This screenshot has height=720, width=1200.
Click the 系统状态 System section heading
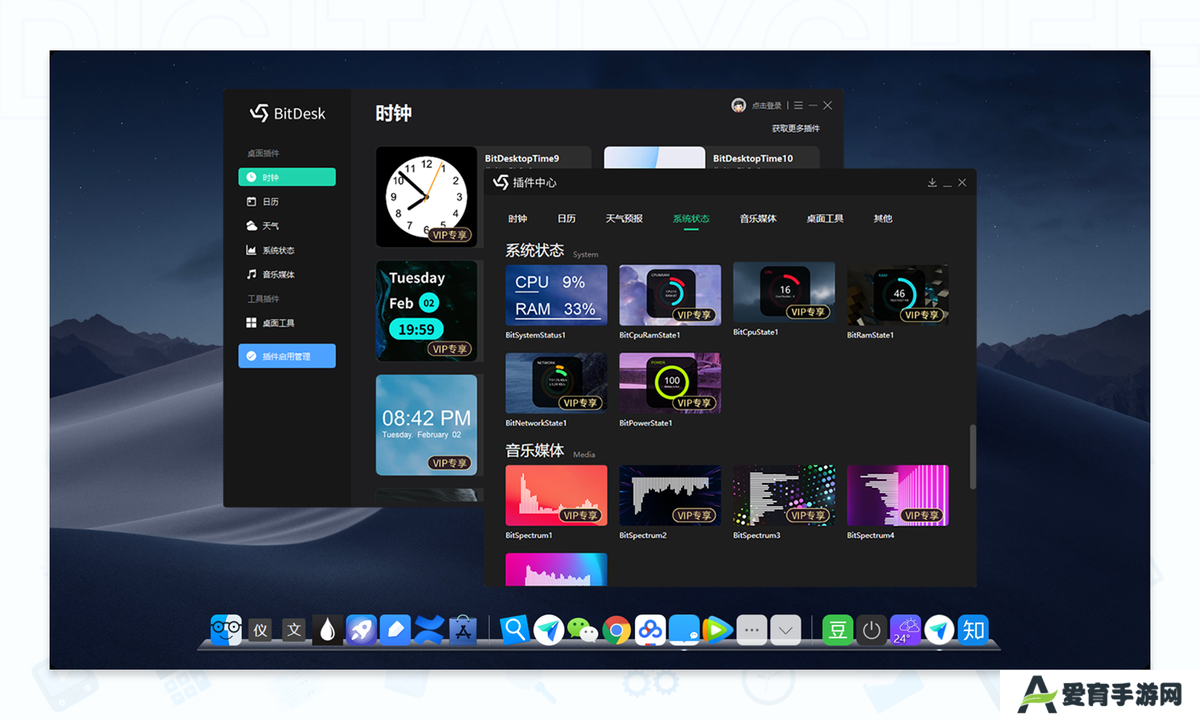coord(552,251)
